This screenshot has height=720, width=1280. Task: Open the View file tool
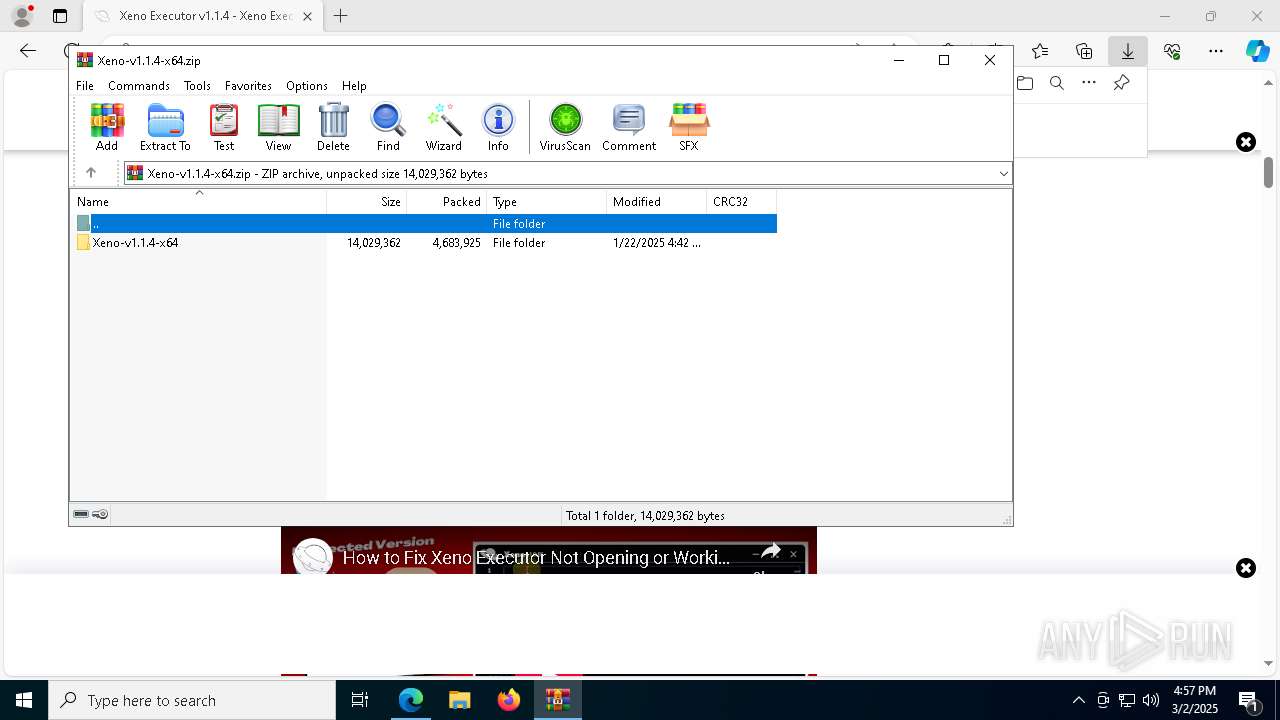pyautogui.click(x=278, y=127)
